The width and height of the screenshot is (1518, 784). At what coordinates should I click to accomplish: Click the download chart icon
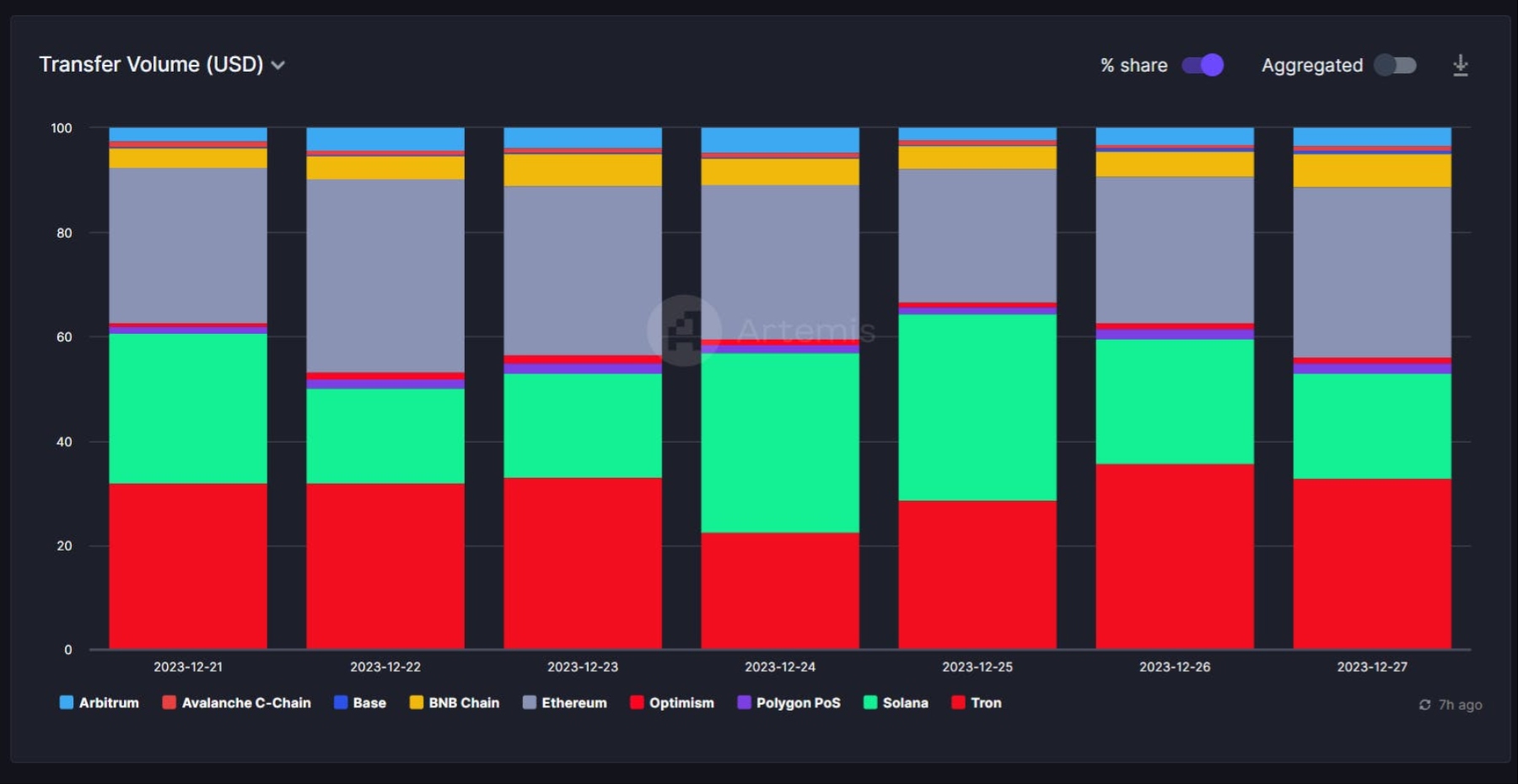(1461, 66)
